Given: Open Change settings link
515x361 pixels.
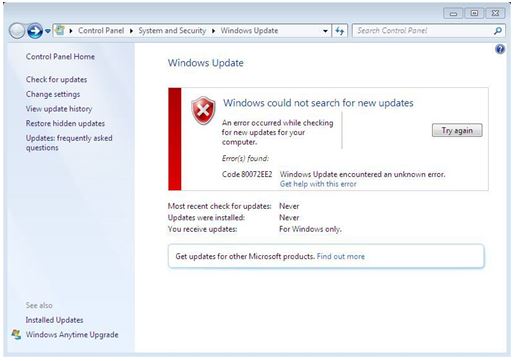Looking at the screenshot, I should (x=53, y=94).
